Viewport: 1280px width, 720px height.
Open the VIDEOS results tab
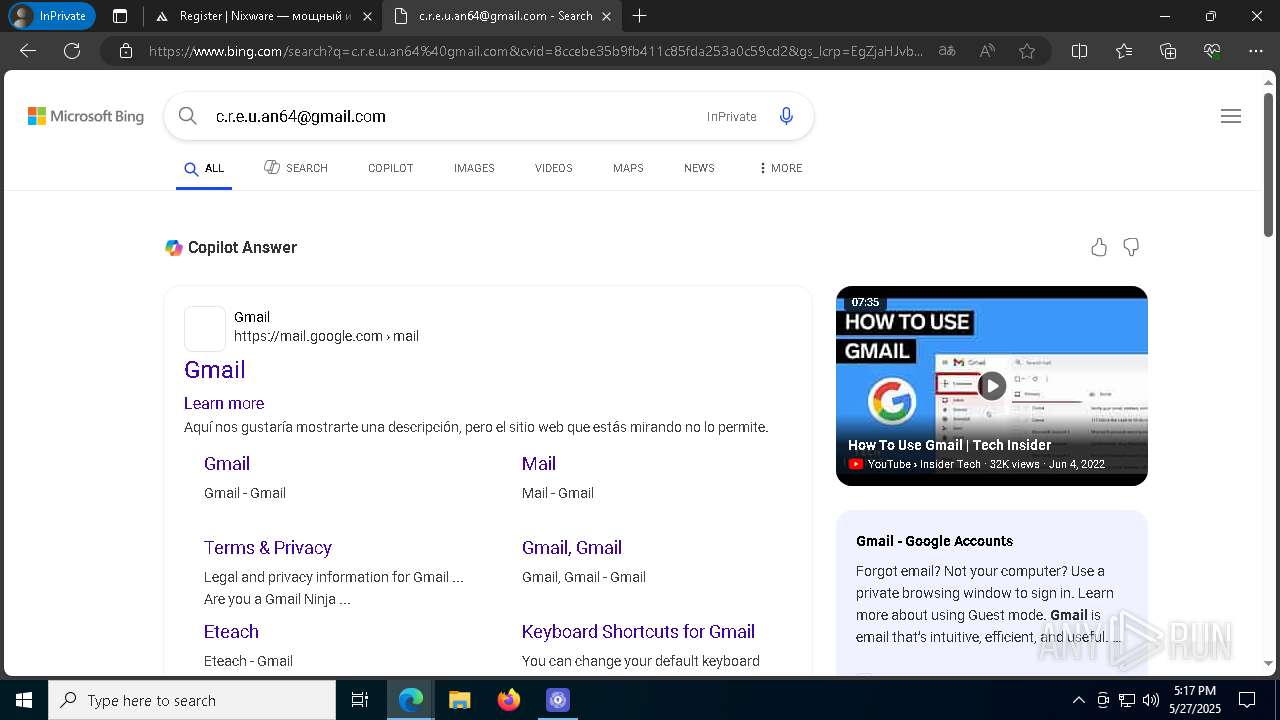click(x=553, y=168)
